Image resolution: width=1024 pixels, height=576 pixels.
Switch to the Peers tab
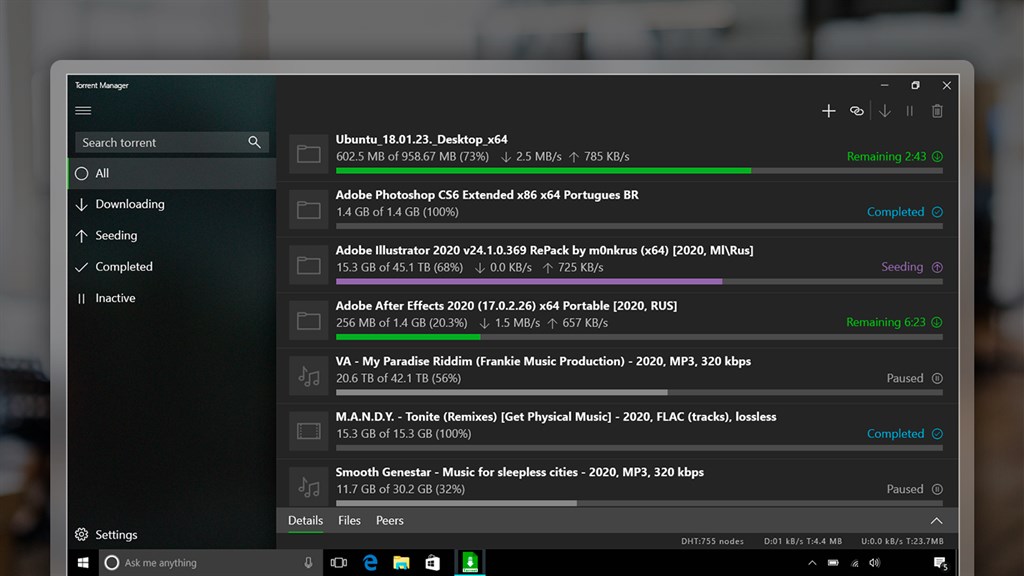click(390, 520)
